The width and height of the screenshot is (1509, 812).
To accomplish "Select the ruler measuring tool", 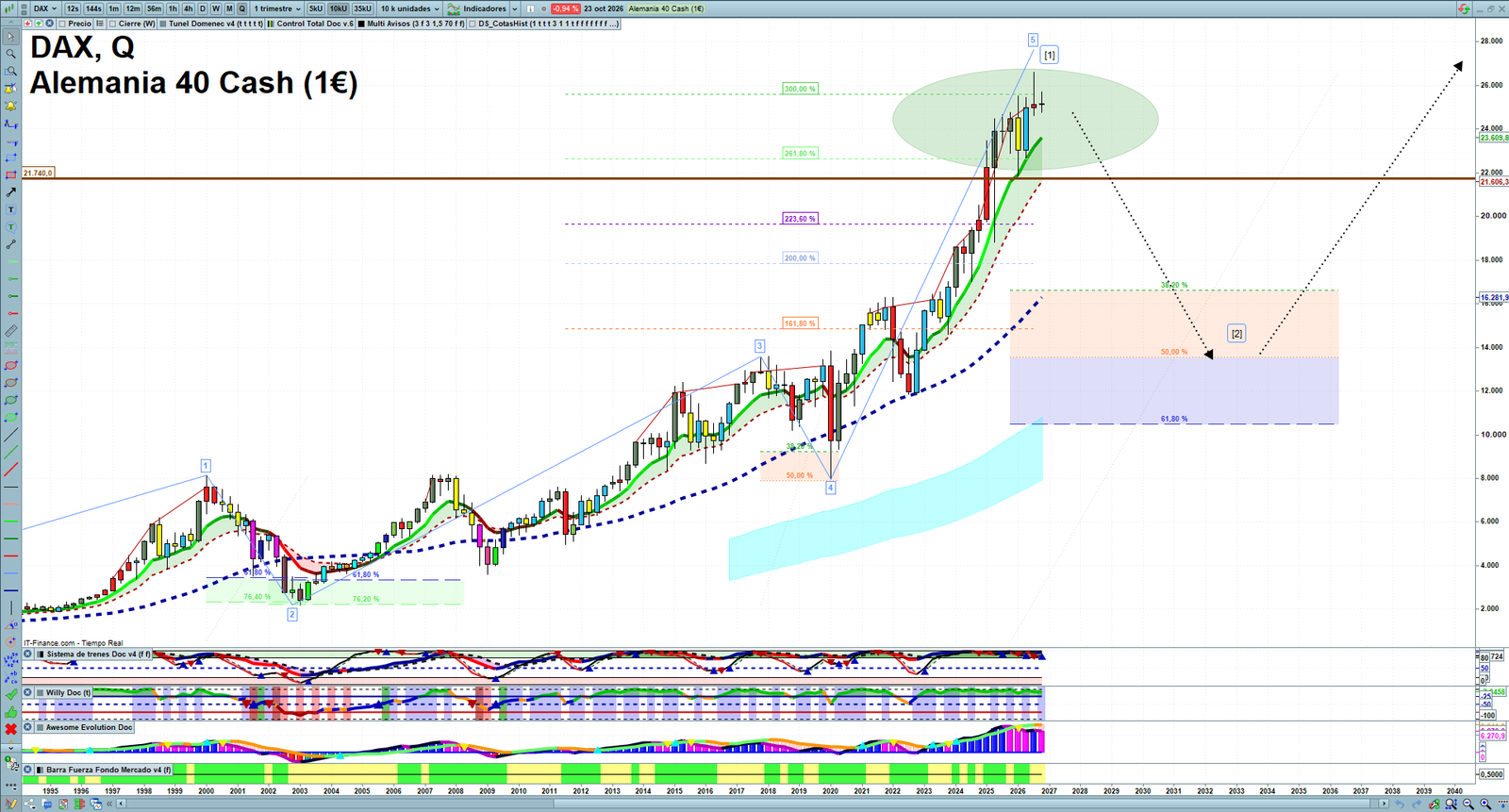I will pos(10,331).
